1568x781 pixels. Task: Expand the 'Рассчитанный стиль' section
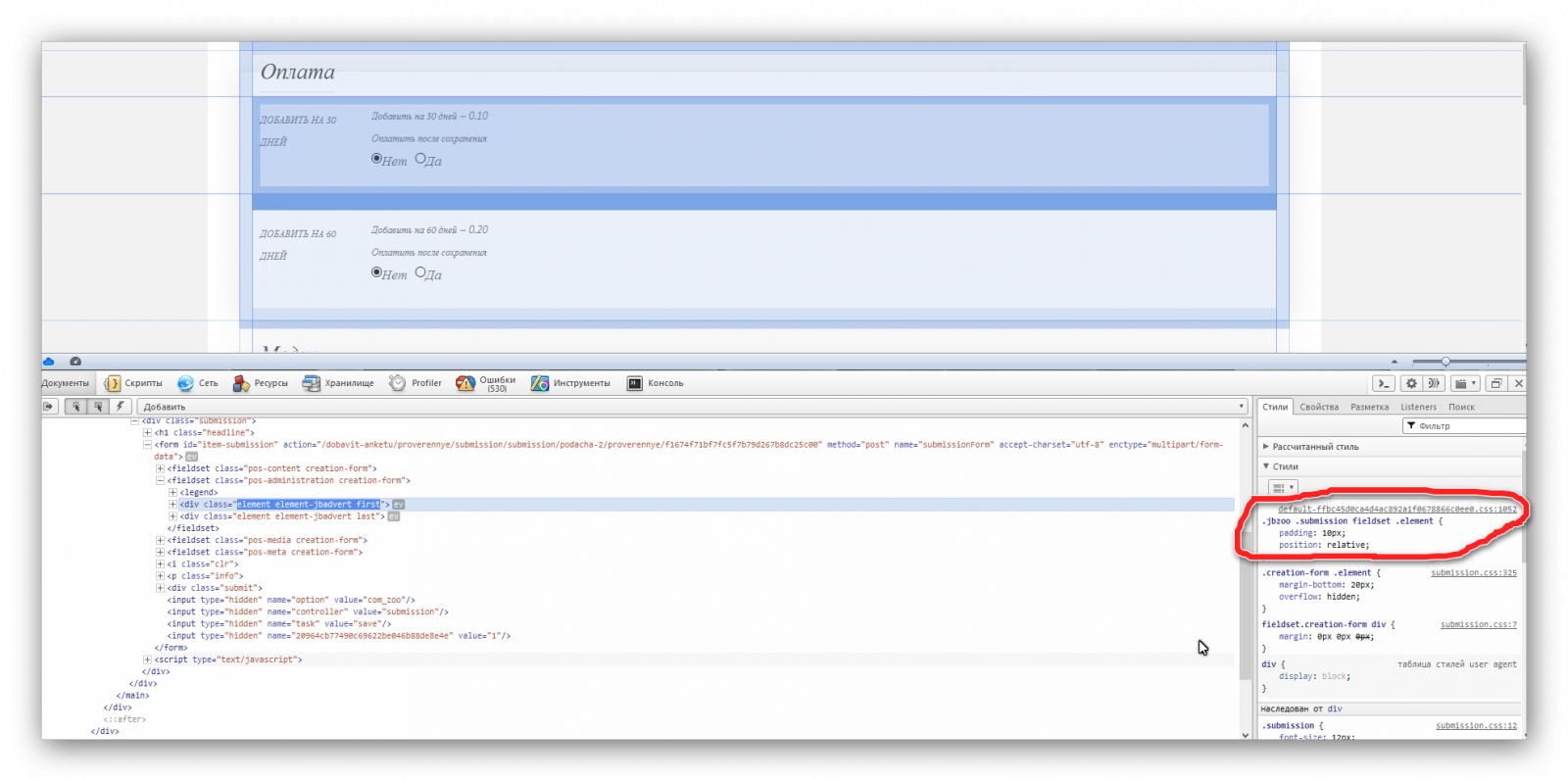coord(1266,447)
